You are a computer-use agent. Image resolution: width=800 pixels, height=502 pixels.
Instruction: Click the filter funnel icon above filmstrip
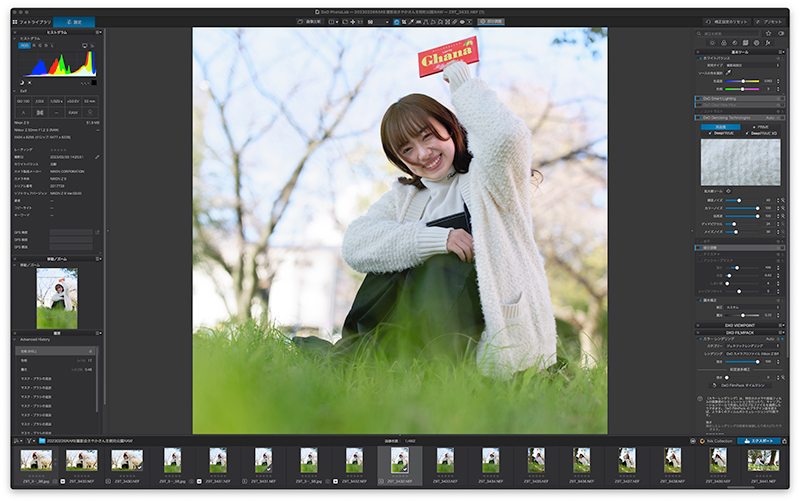pos(30,441)
